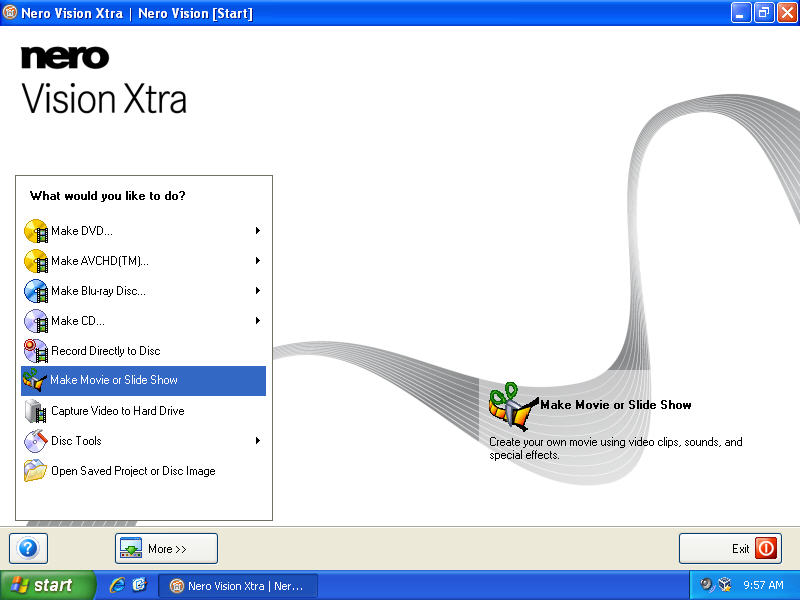
Task: Click the Record Directly to Disc icon
Action: click(x=36, y=351)
